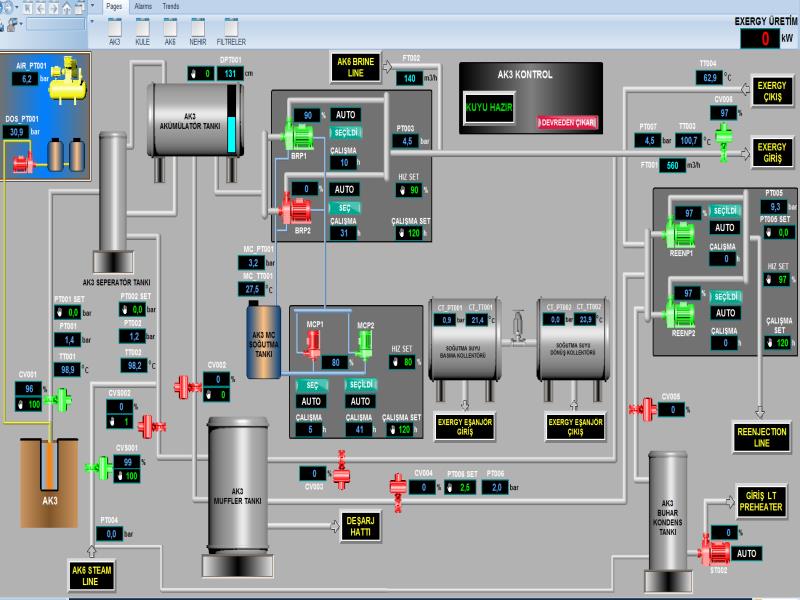Click the red DEVREDEN ÇIKAR button

point(567,122)
